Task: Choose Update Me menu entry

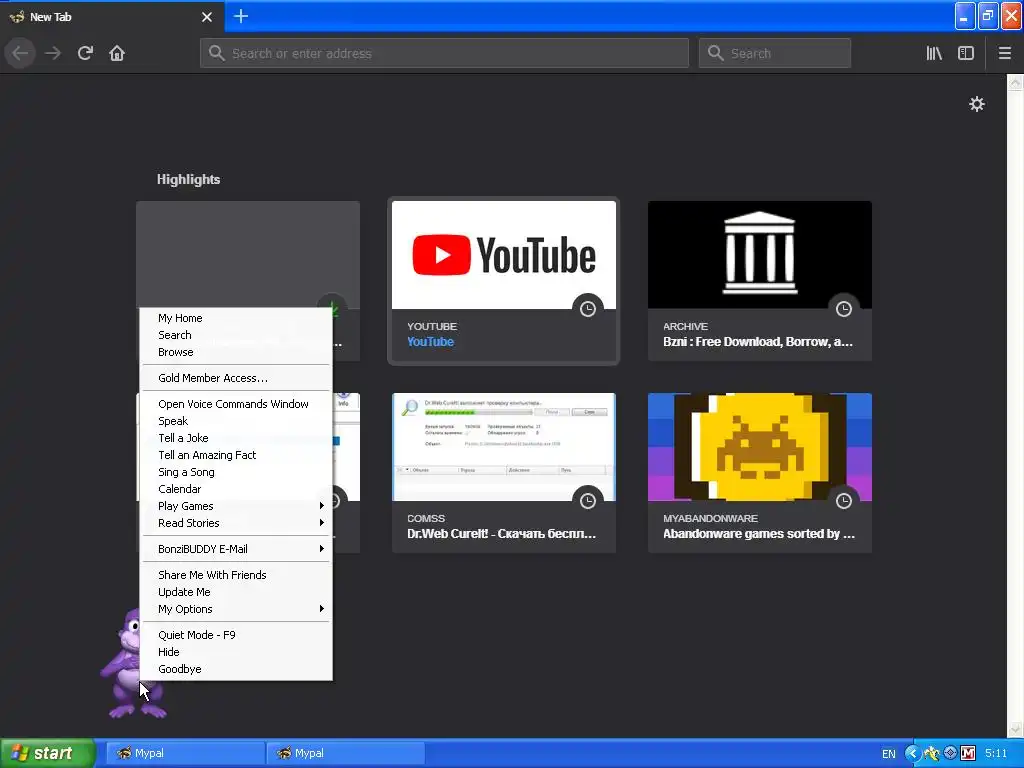Action: 236,592
